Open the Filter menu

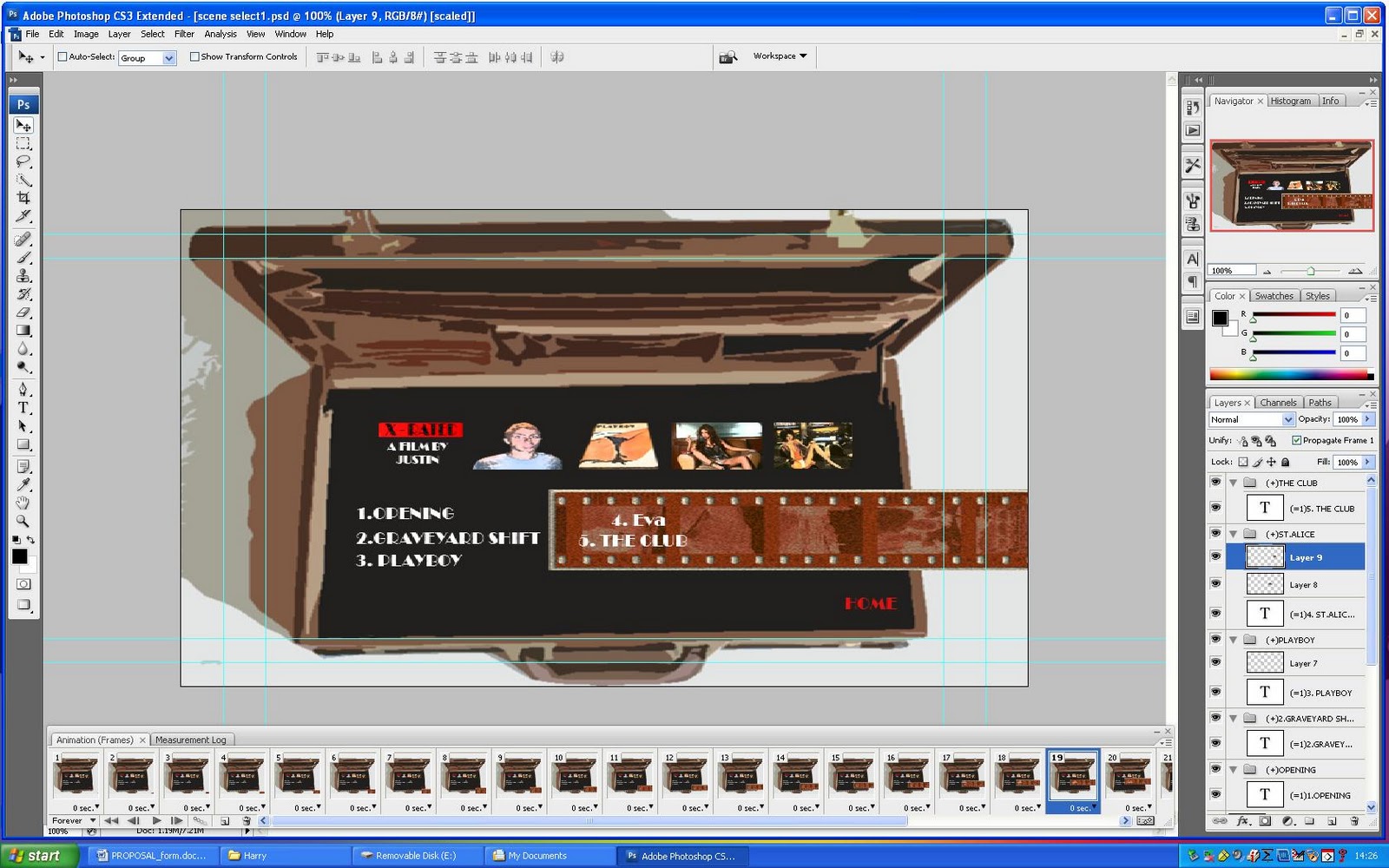(x=184, y=34)
